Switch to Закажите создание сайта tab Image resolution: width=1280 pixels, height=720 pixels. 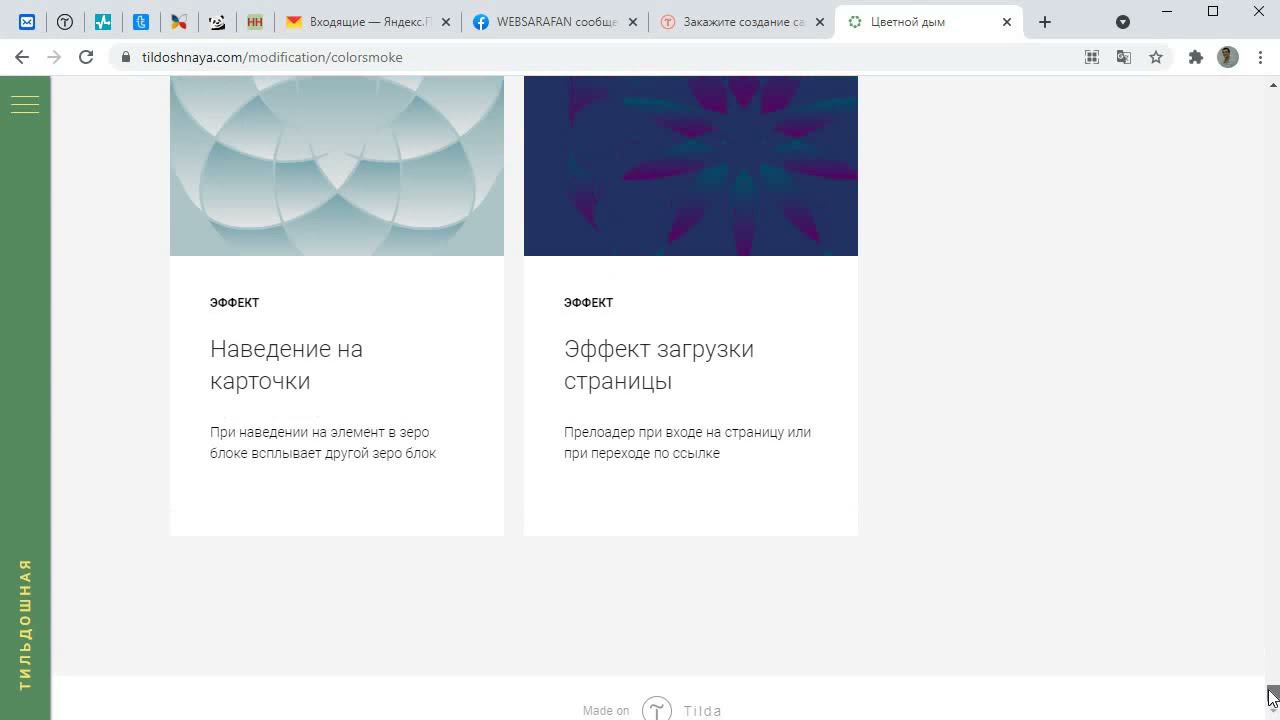741,22
